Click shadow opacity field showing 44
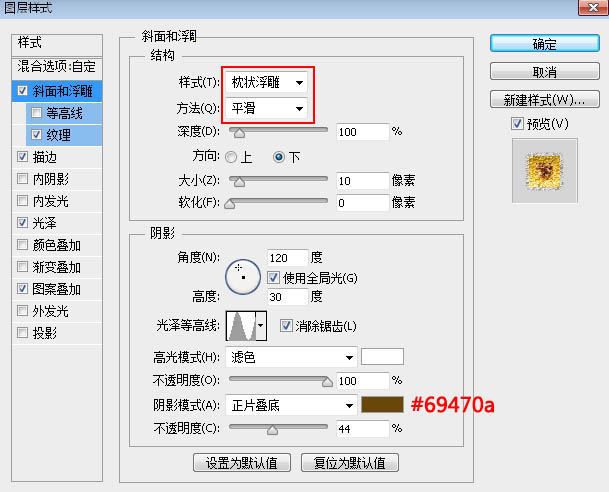The width and height of the screenshot is (609, 492). pyautogui.click(x=362, y=429)
